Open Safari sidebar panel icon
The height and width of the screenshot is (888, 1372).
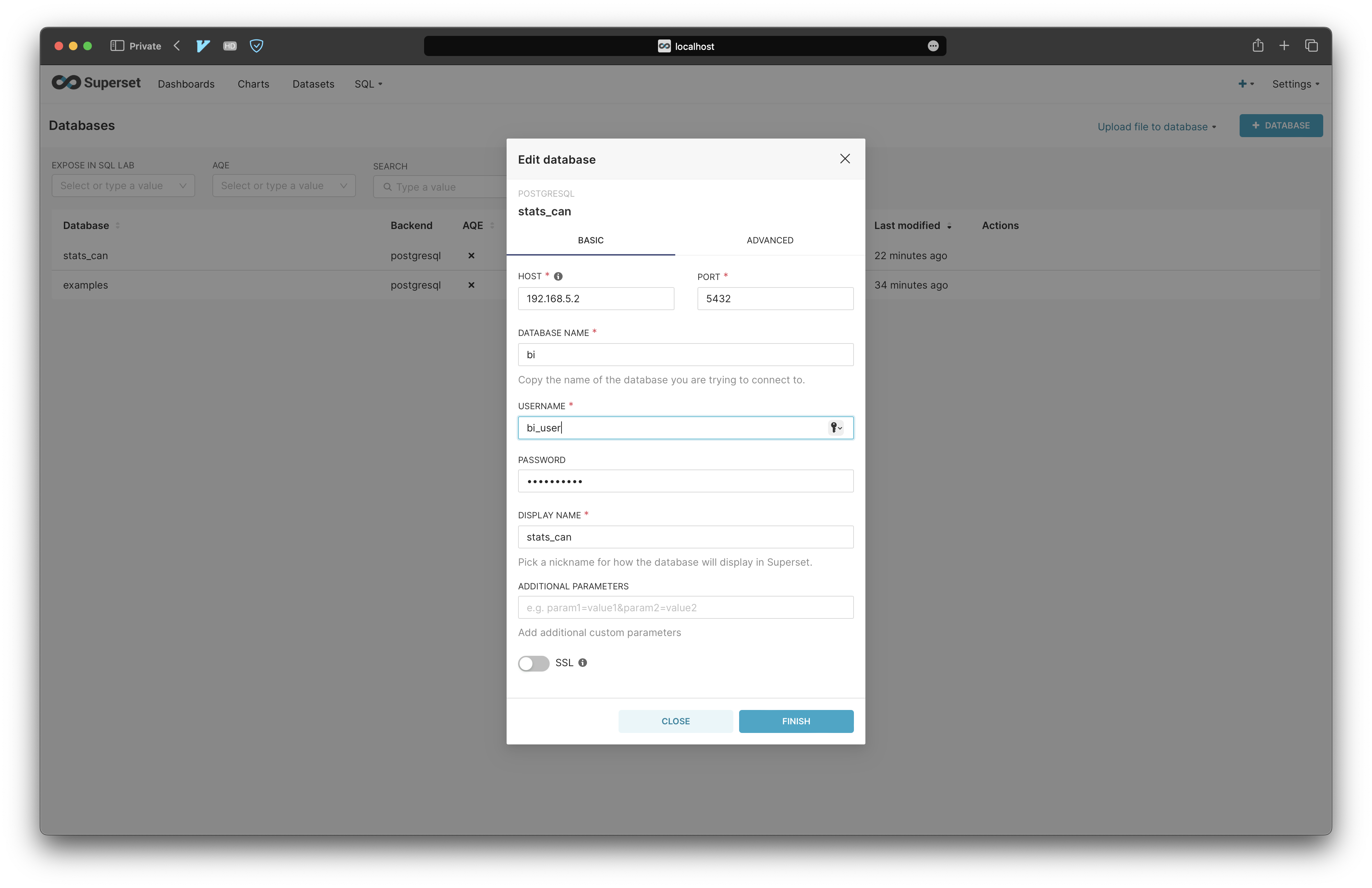pyautogui.click(x=117, y=46)
